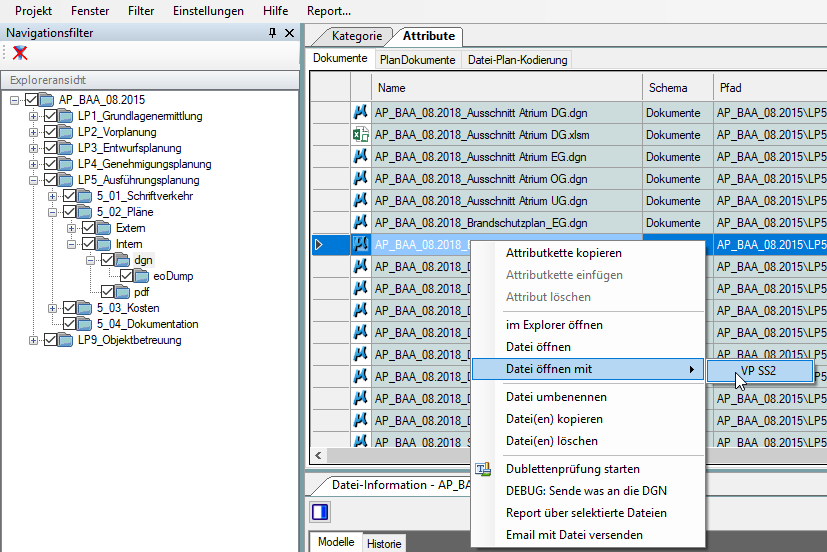
Task: Switch to the Historie tab
Action: click(384, 544)
